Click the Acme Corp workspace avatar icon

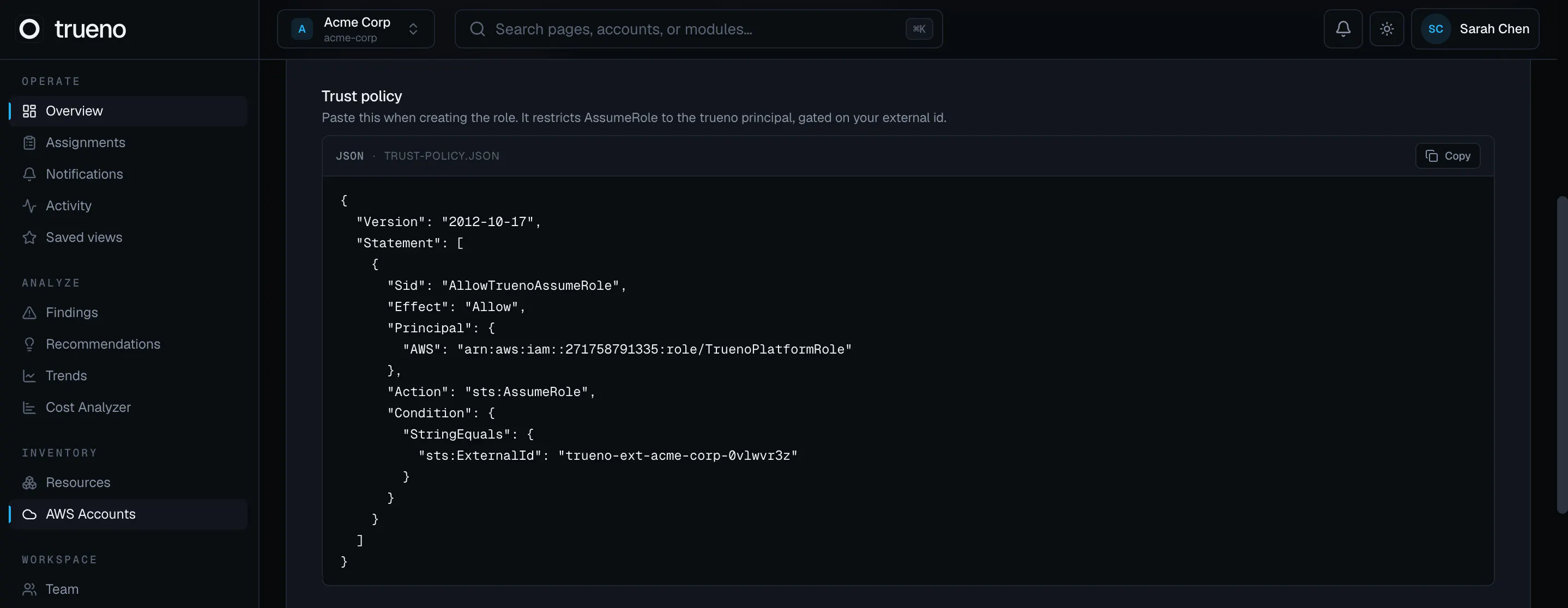[302, 28]
